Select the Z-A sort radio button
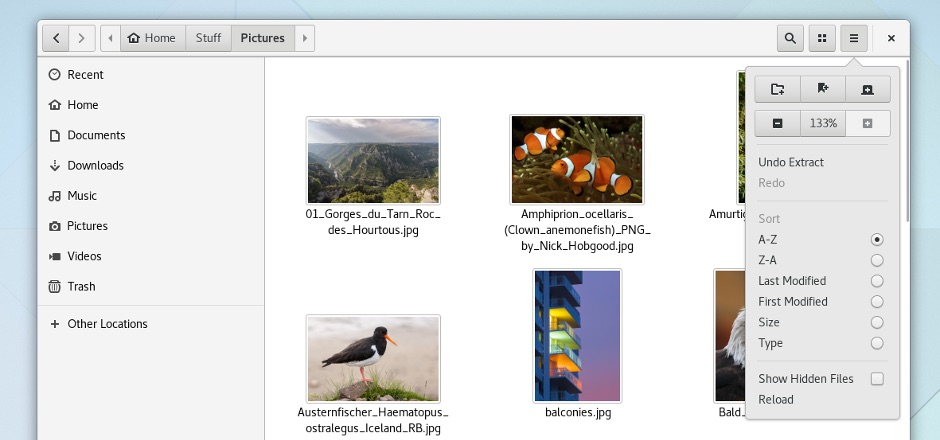The height and width of the screenshot is (440, 940). tap(877, 260)
